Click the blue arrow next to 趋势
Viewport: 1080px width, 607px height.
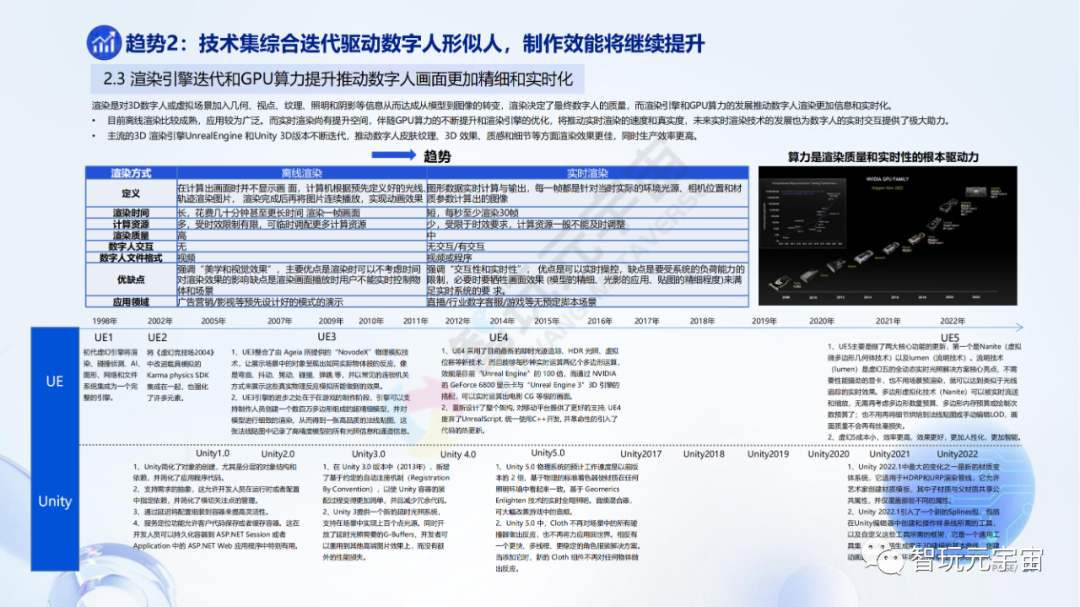[x=393, y=155]
